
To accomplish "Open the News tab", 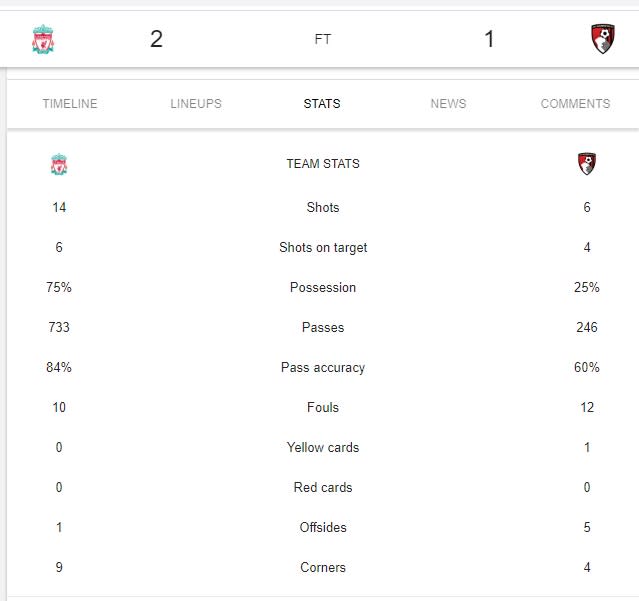I will coord(448,103).
